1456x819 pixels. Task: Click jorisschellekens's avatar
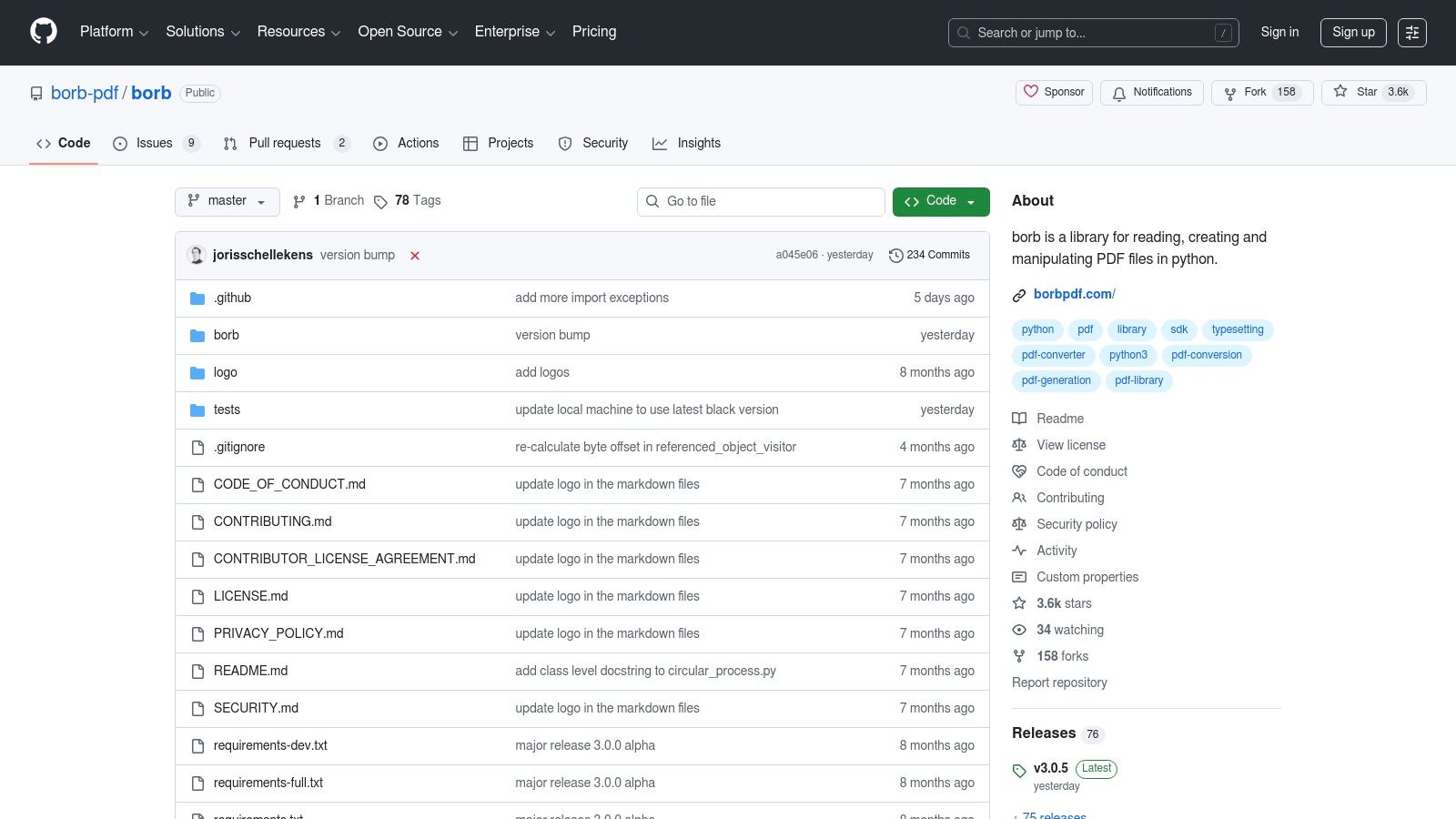[197, 255]
